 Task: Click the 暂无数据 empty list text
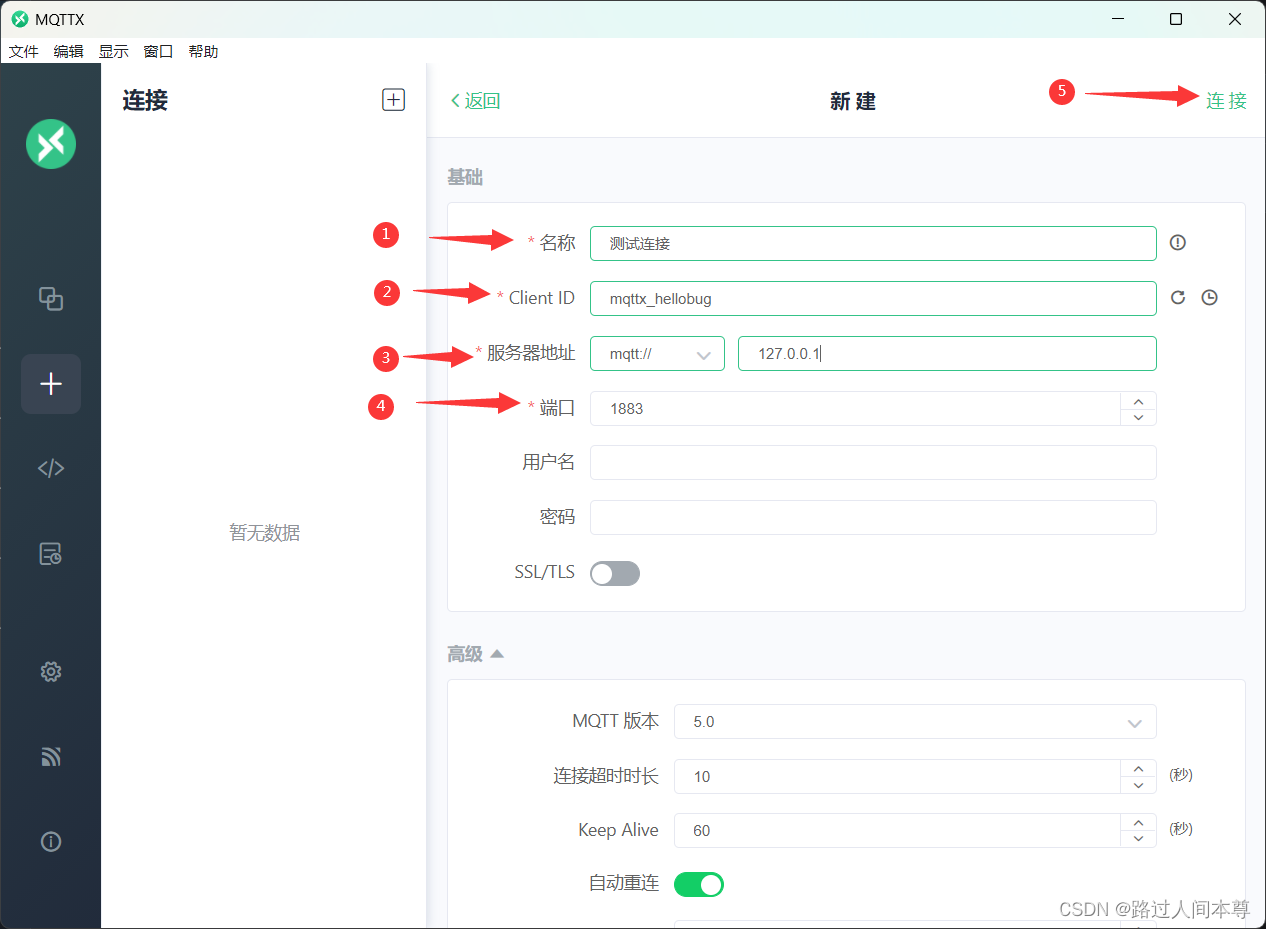tap(265, 533)
